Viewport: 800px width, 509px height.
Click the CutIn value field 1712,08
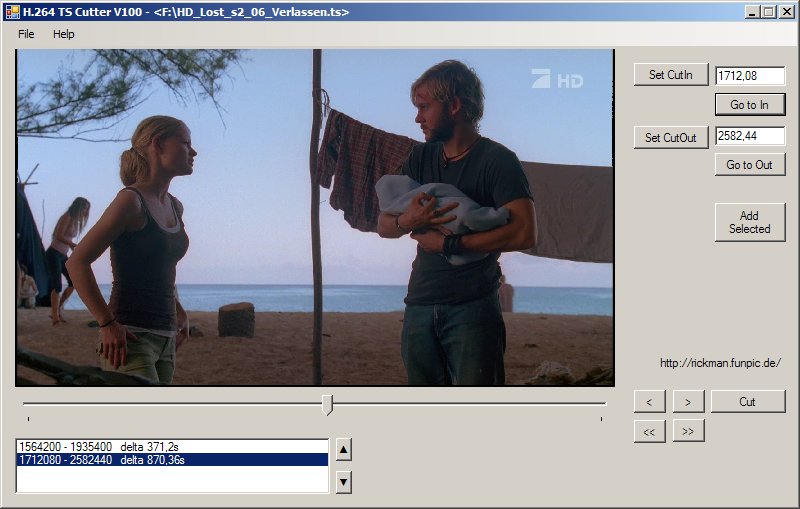click(750, 75)
